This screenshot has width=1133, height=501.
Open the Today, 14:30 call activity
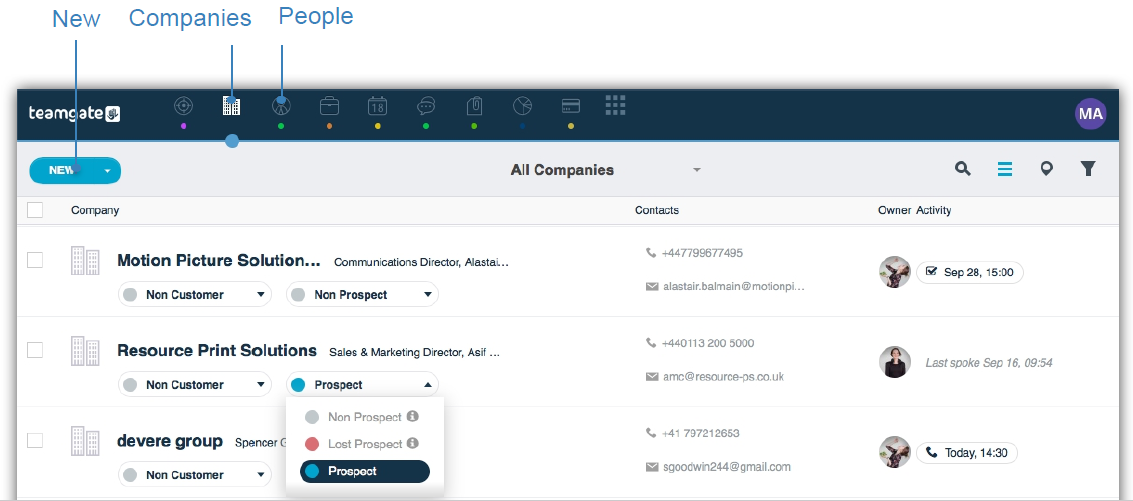coord(967,453)
